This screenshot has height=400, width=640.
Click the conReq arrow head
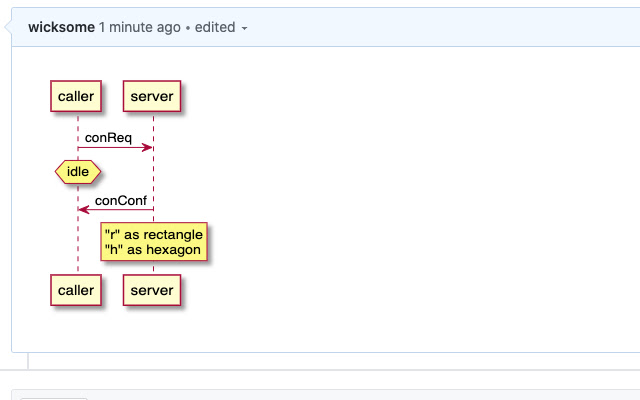point(147,147)
